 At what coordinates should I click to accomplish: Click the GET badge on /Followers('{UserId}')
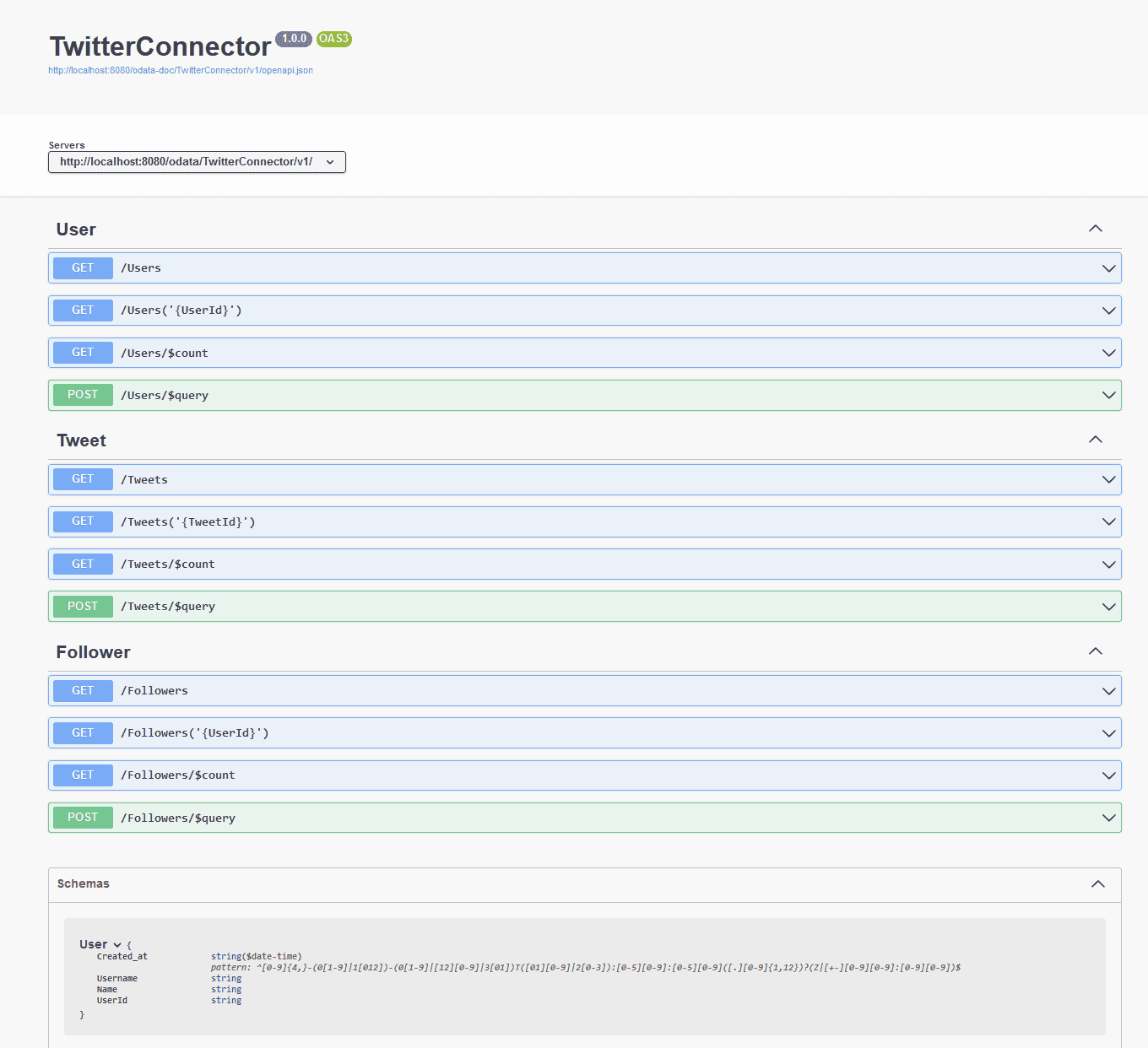[x=82, y=732]
